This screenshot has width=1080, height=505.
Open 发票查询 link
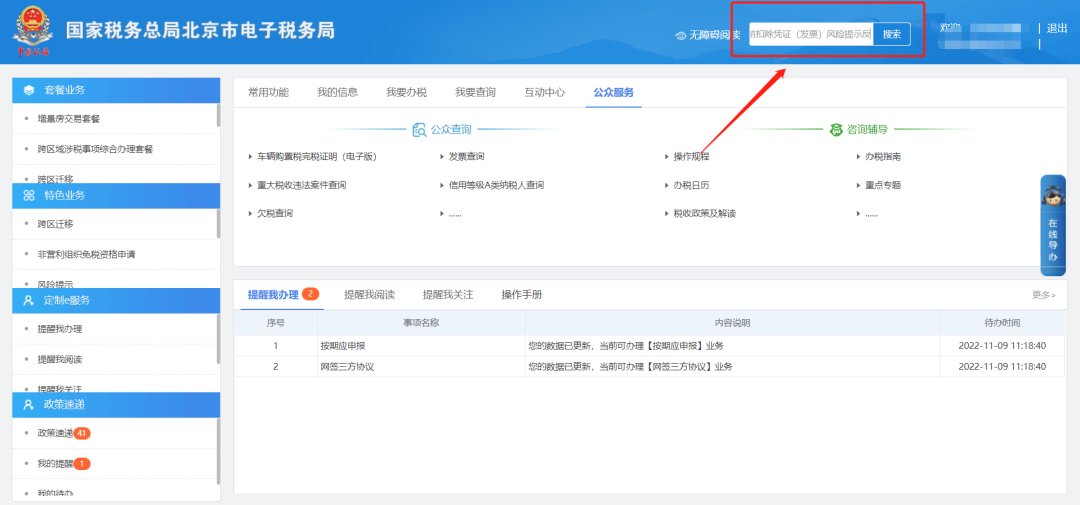(466, 157)
